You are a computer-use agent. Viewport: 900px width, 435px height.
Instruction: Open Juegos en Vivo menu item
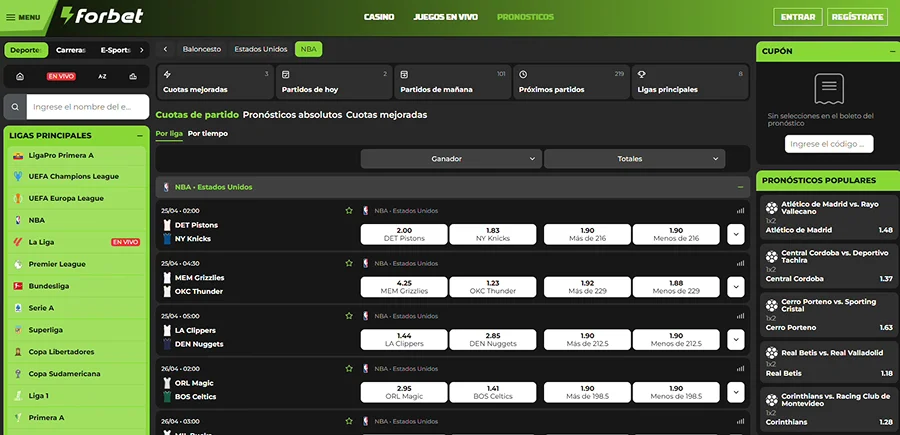pyautogui.click(x=445, y=17)
